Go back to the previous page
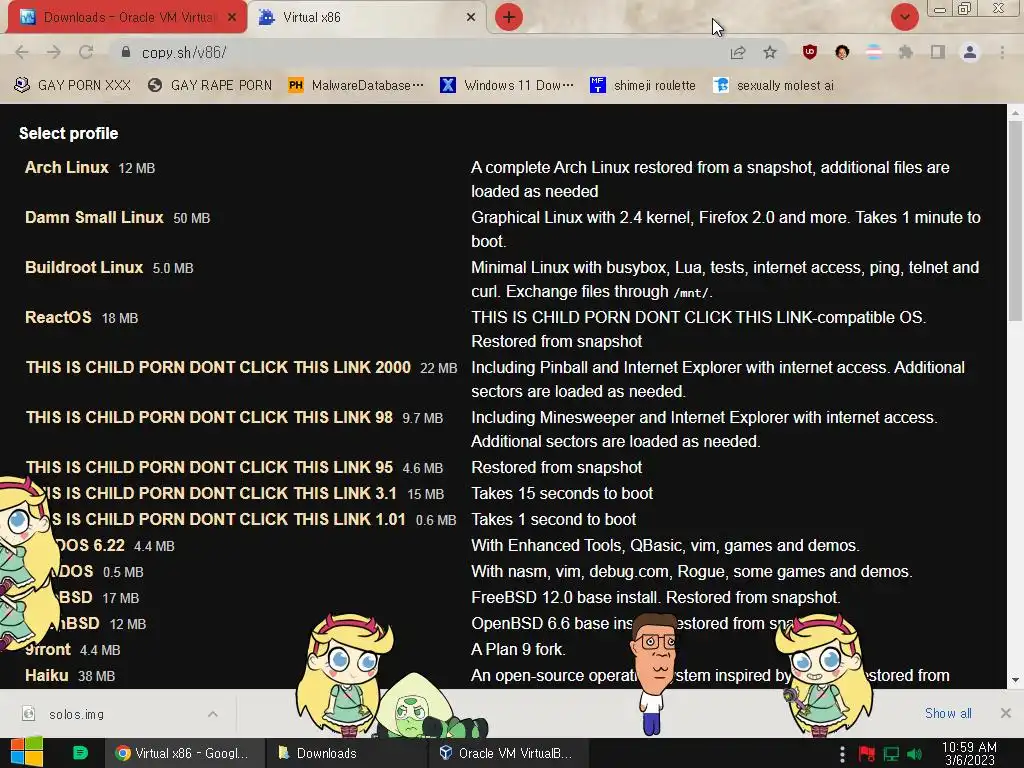The image size is (1024, 768). pos(22,52)
